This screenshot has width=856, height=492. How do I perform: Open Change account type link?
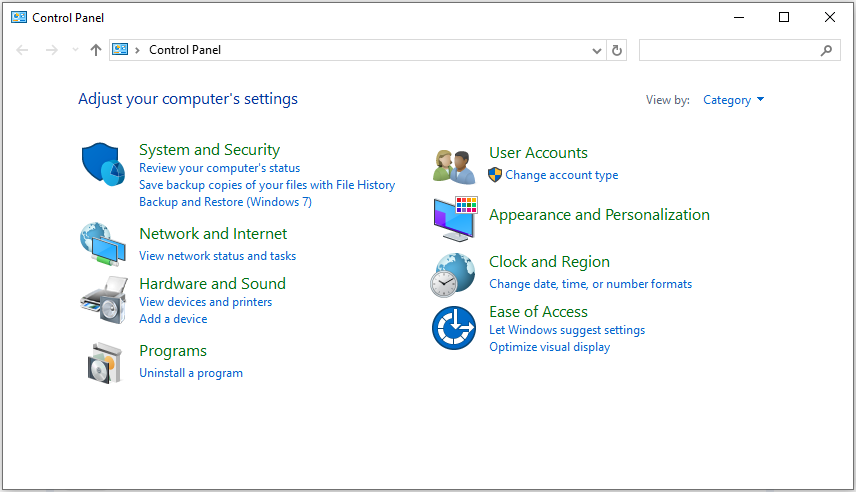click(561, 175)
